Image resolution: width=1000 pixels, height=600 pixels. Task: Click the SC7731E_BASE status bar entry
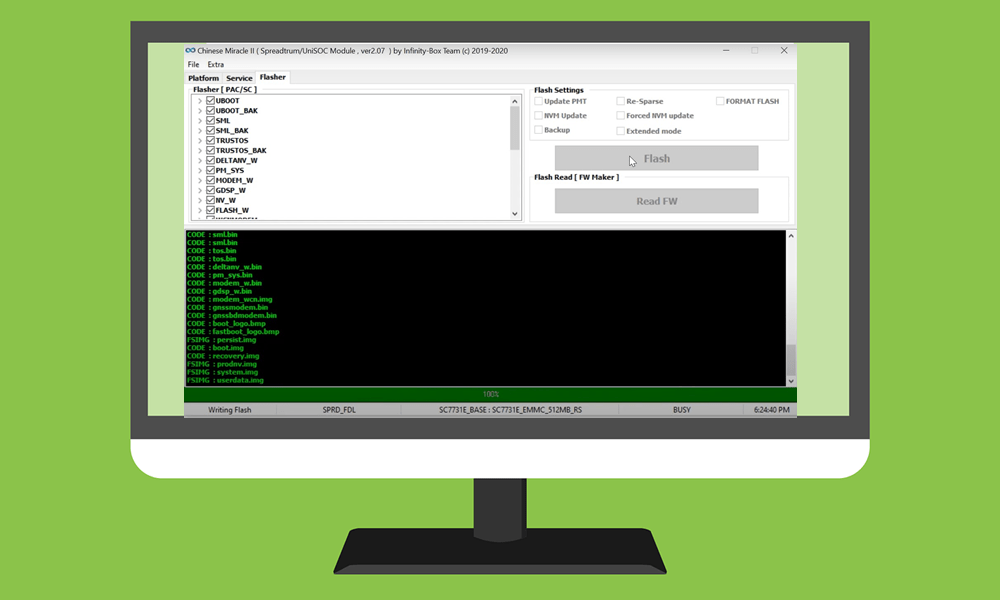click(510, 410)
